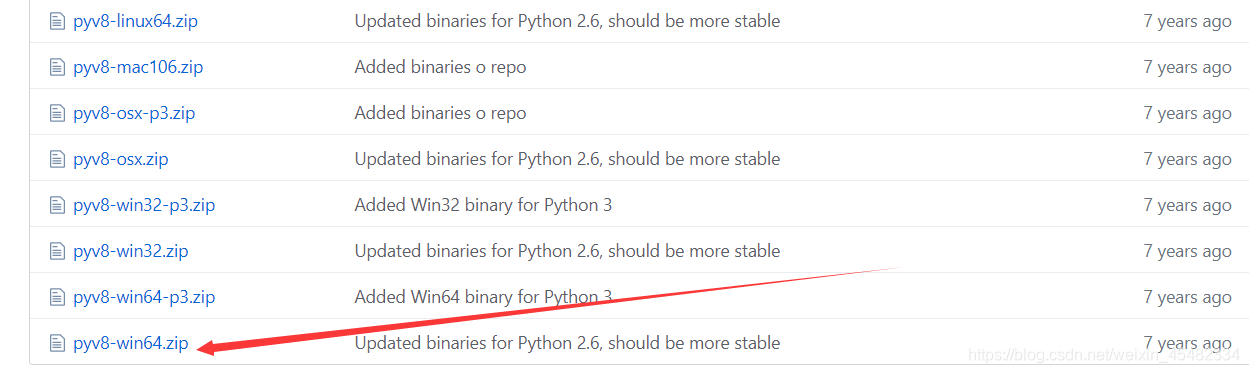1249x373 pixels.
Task: Open the pyv8-linux64.zip file link
Action: pyautogui.click(x=142, y=21)
